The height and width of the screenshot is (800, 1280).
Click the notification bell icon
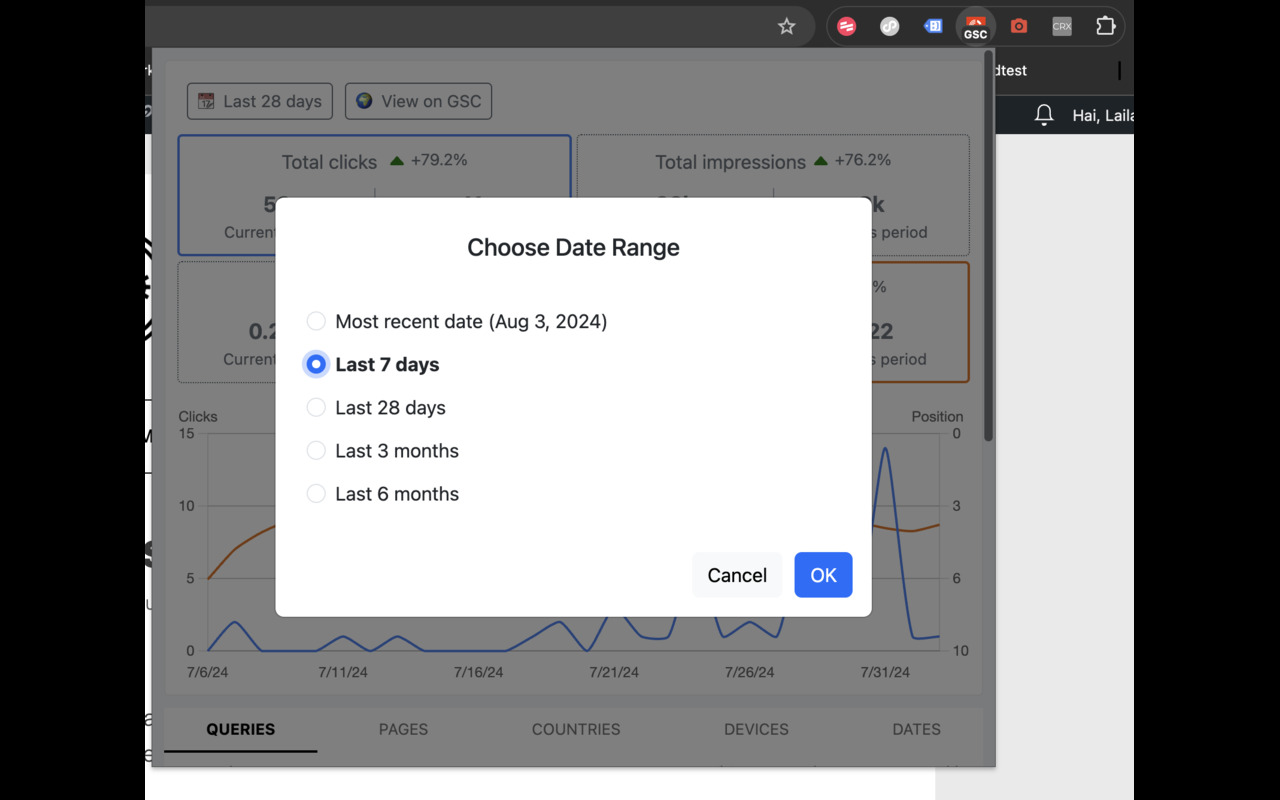coord(1043,114)
